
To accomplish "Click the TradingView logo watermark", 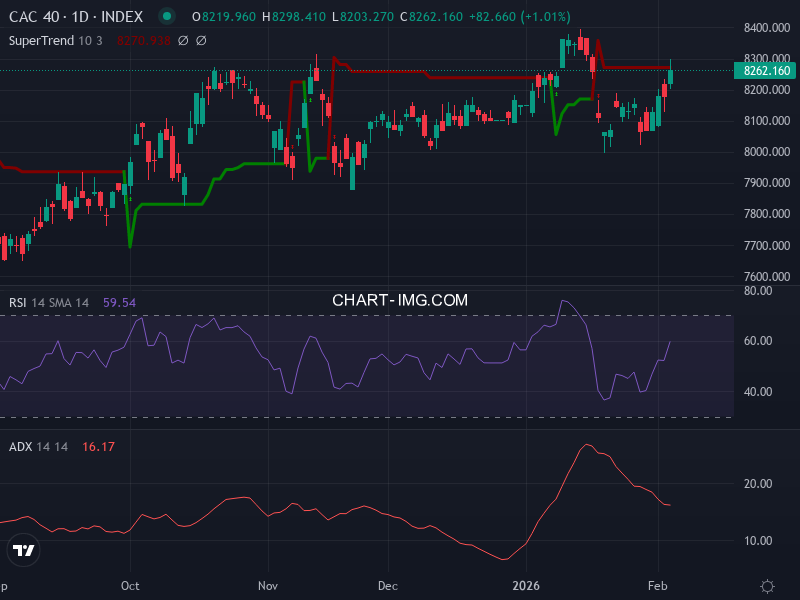I will (x=22, y=550).
